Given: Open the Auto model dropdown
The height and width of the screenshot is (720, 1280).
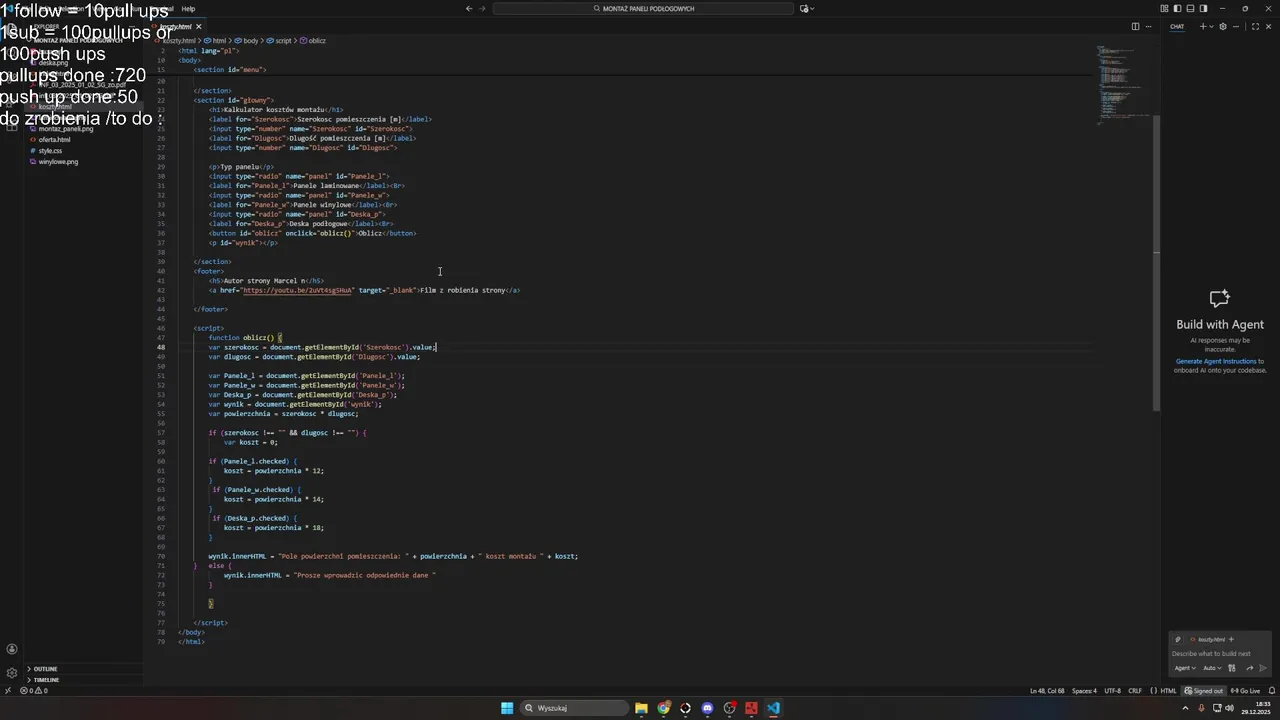Looking at the screenshot, I should tap(1212, 668).
